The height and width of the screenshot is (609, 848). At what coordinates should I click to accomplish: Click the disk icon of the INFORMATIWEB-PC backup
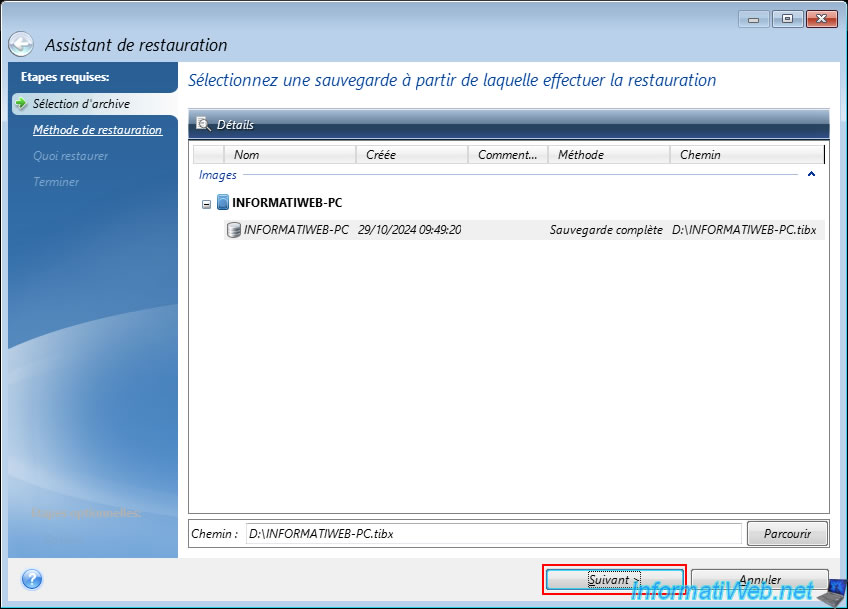pyautogui.click(x=234, y=230)
